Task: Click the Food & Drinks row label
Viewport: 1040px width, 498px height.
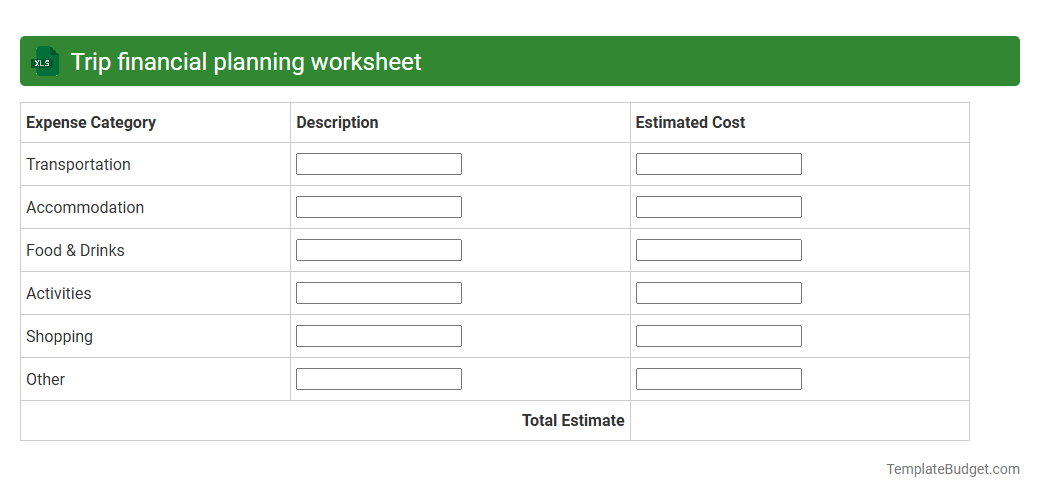Action: (x=75, y=251)
